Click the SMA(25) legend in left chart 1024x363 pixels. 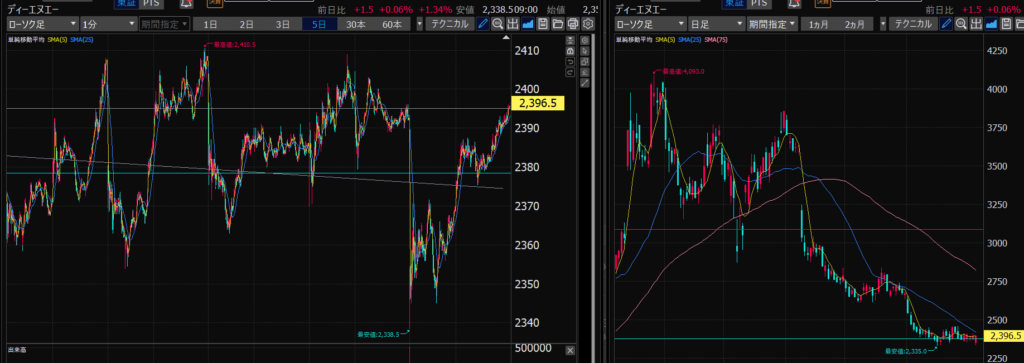click(82, 40)
